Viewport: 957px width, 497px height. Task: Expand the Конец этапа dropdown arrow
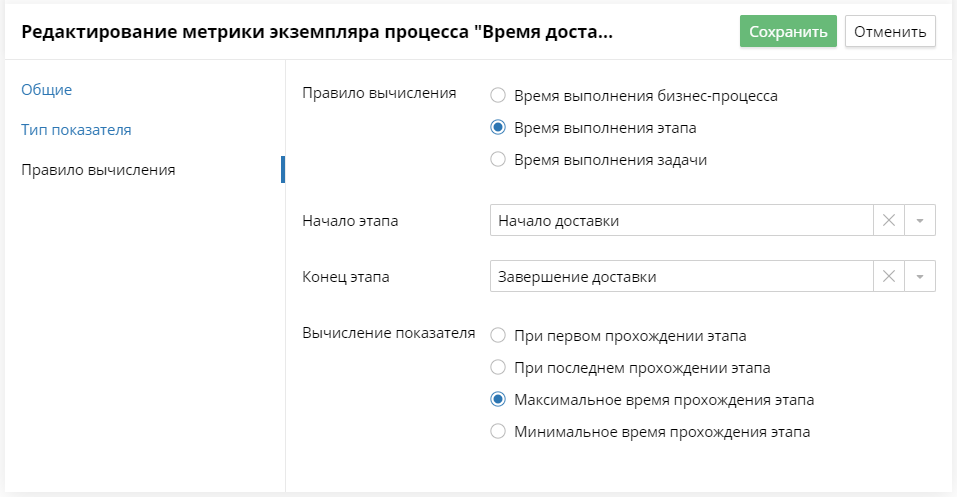920,277
